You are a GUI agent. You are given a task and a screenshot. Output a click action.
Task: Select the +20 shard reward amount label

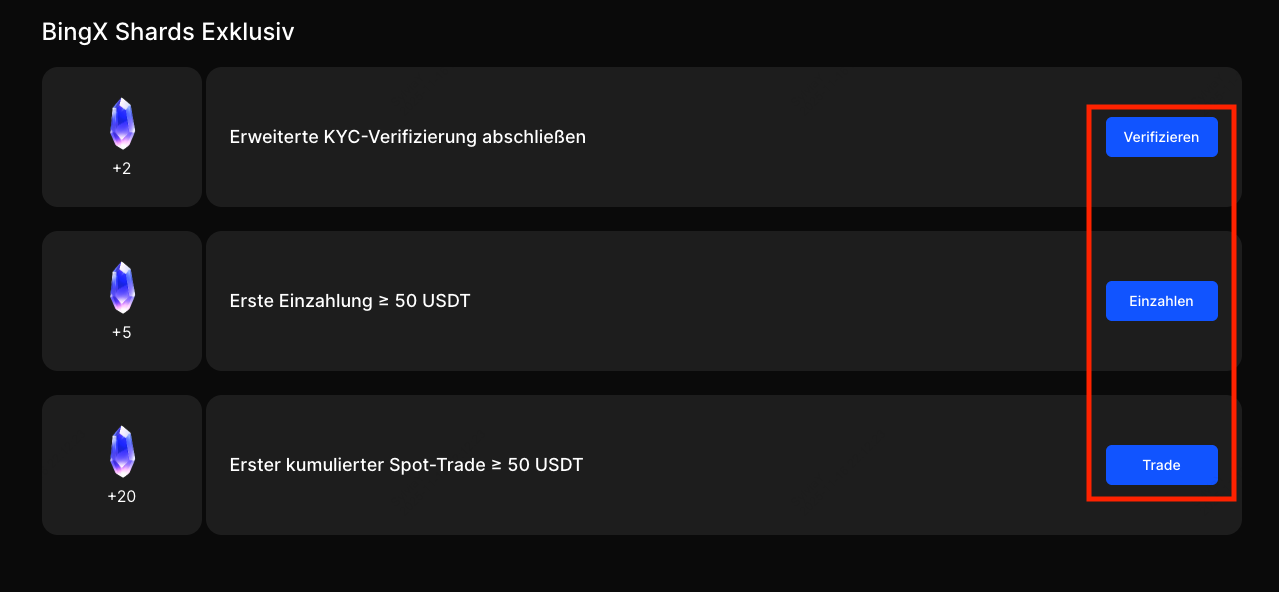122,496
